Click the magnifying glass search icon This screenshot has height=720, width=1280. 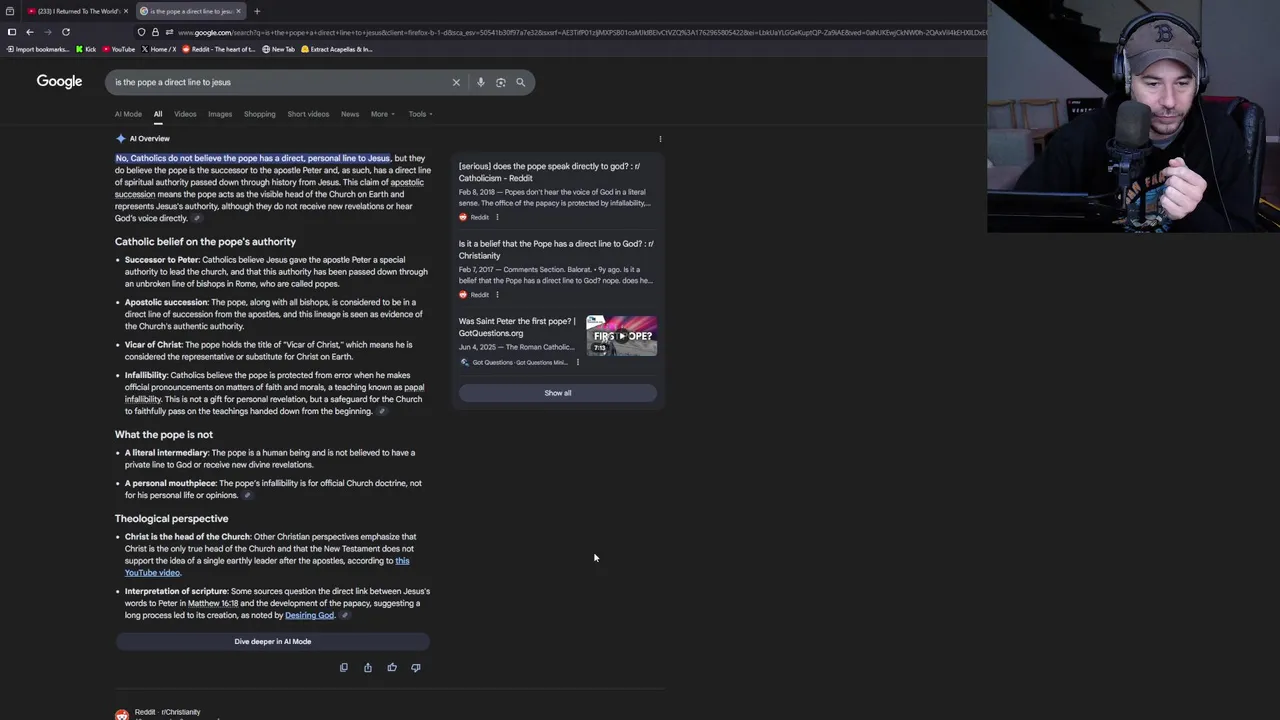pos(520,82)
